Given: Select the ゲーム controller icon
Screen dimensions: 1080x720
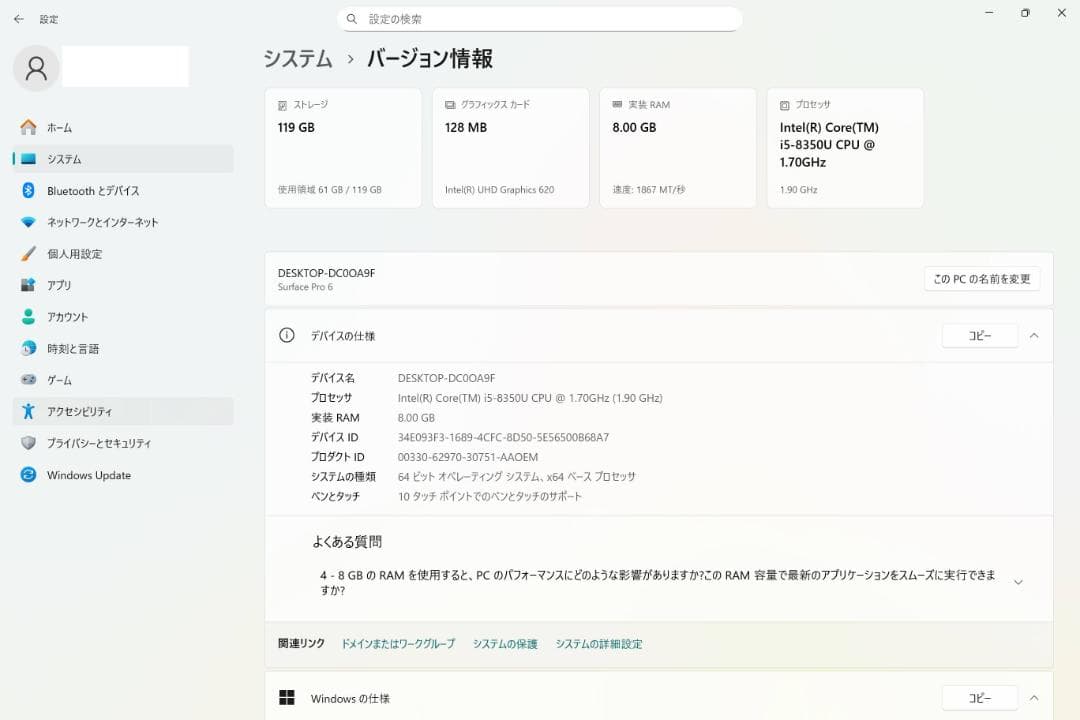Looking at the screenshot, I should click(30, 380).
